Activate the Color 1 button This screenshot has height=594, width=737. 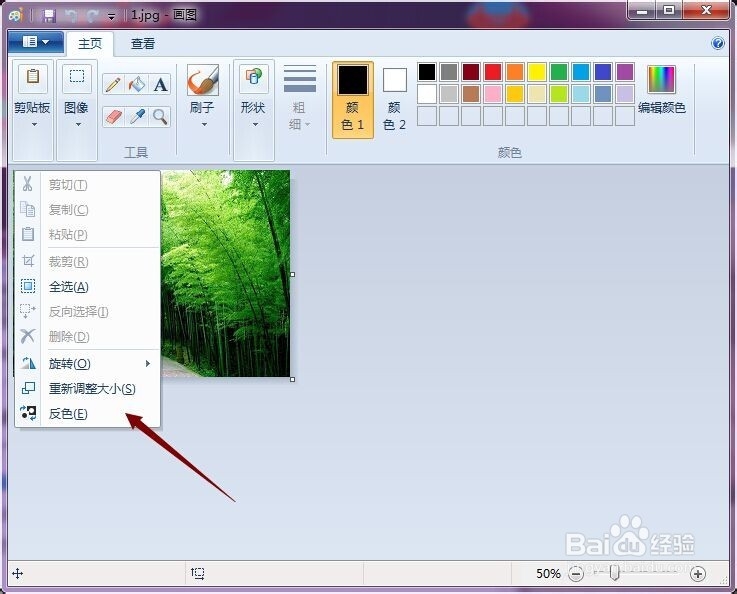click(x=353, y=100)
